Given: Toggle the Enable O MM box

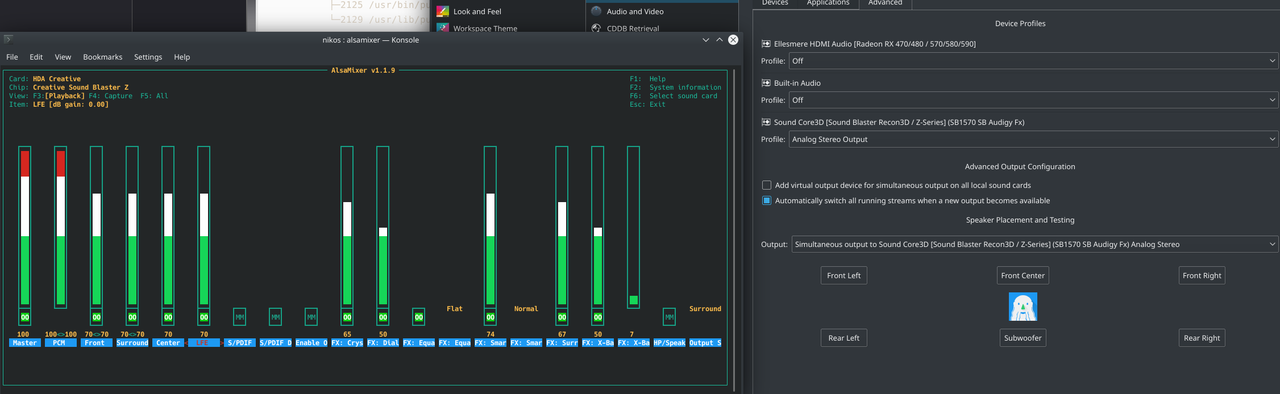Looking at the screenshot, I should click(311, 317).
